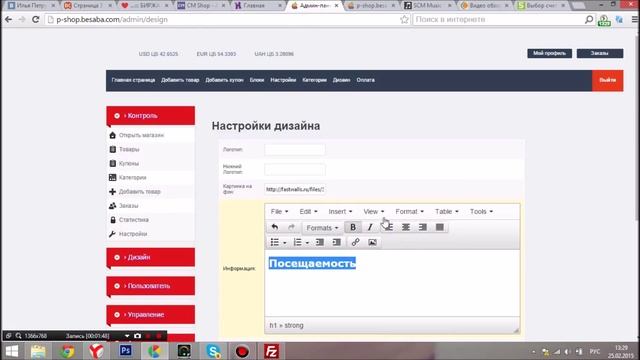Expand the Управление sidebar section
The width and height of the screenshot is (640, 360).
pyautogui.click(x=151, y=314)
